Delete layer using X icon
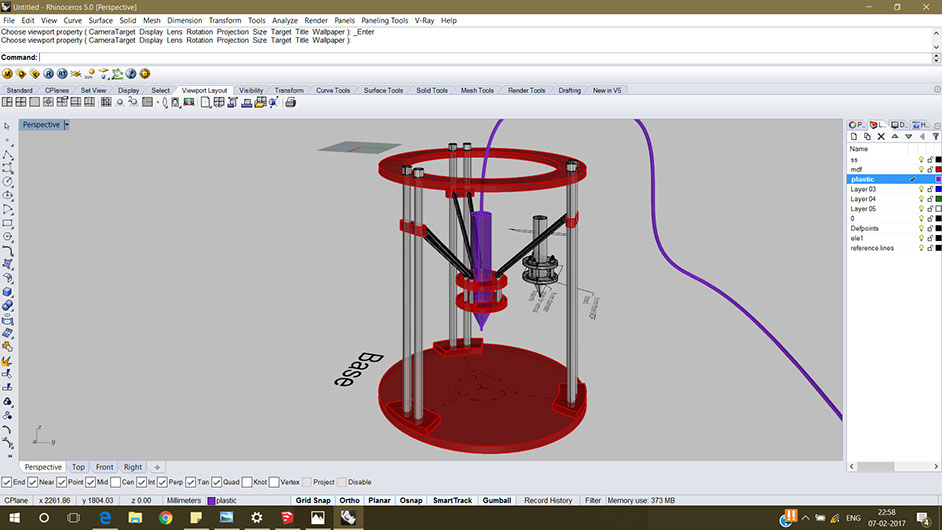The width and height of the screenshot is (942, 530). point(881,137)
